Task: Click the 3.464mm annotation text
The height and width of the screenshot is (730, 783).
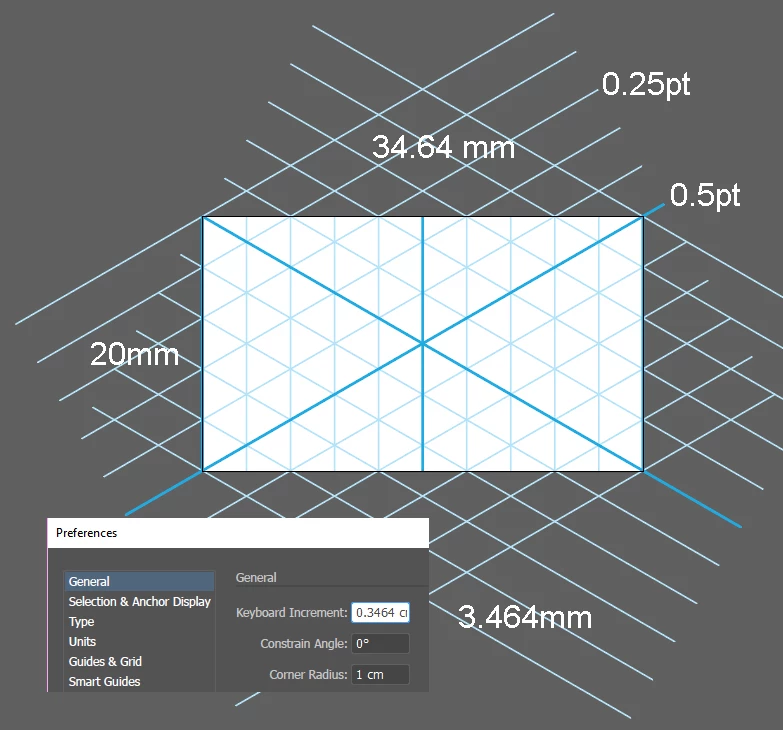Action: 525,617
